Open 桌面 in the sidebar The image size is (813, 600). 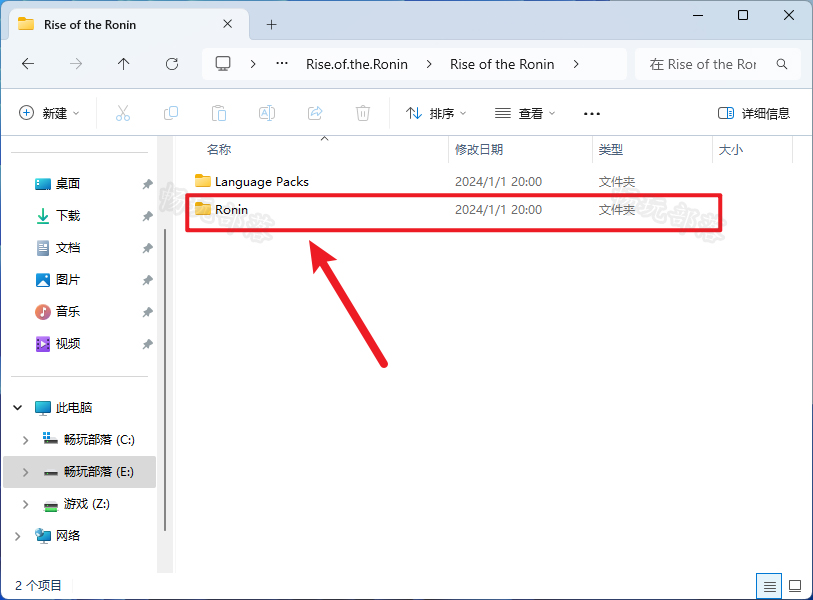[68, 184]
